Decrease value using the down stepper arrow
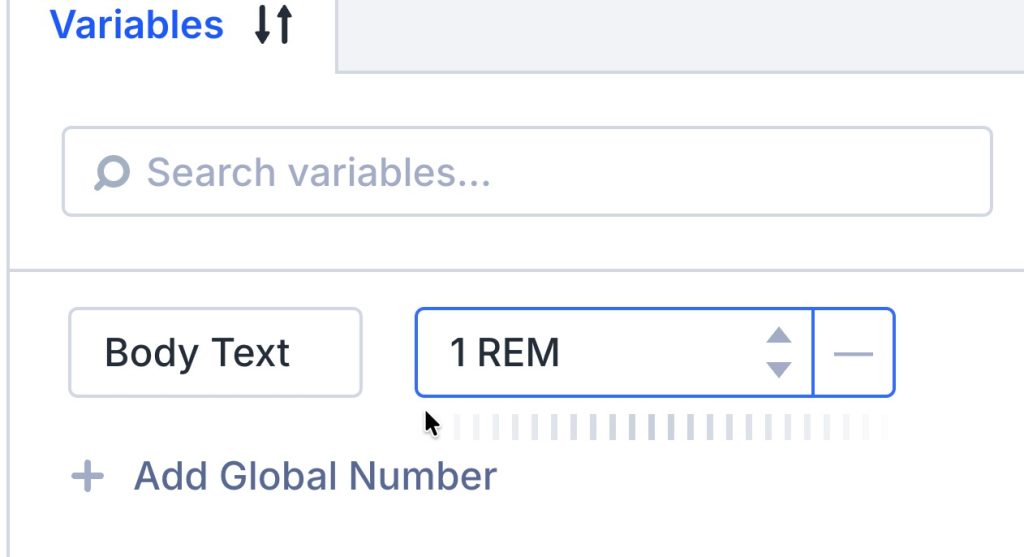This screenshot has height=557, width=1024. [779, 370]
